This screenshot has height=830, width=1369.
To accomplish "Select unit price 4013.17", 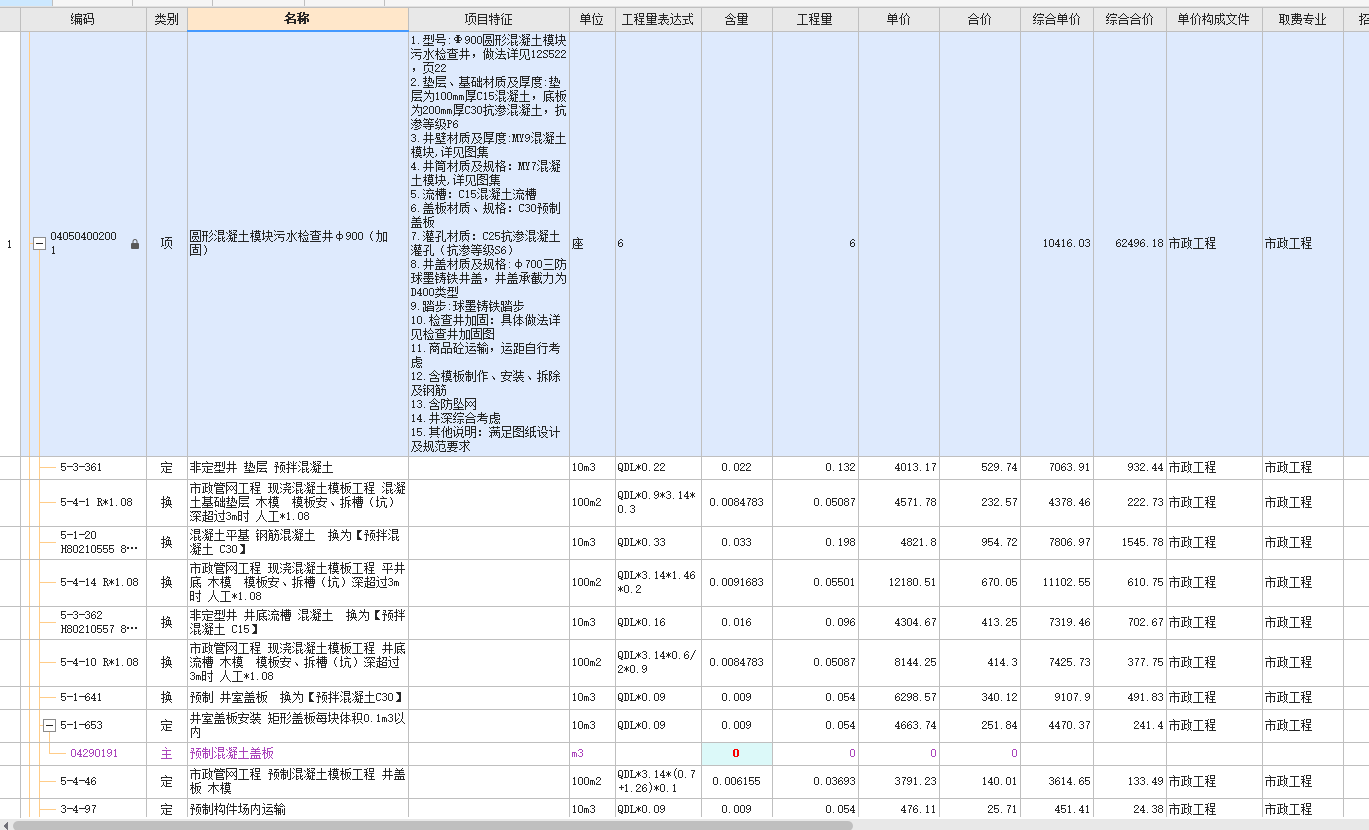I will pos(899,467).
